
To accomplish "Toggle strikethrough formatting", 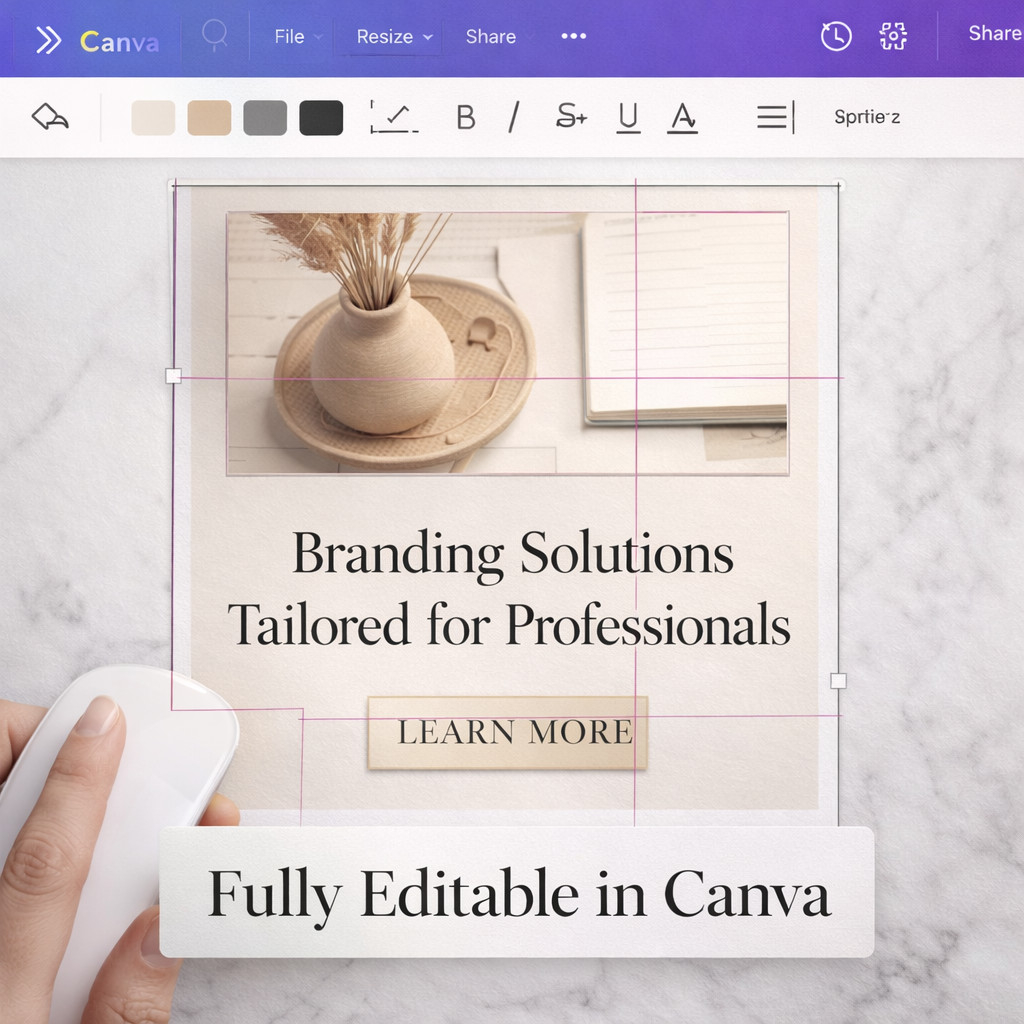I will pyautogui.click(x=571, y=116).
